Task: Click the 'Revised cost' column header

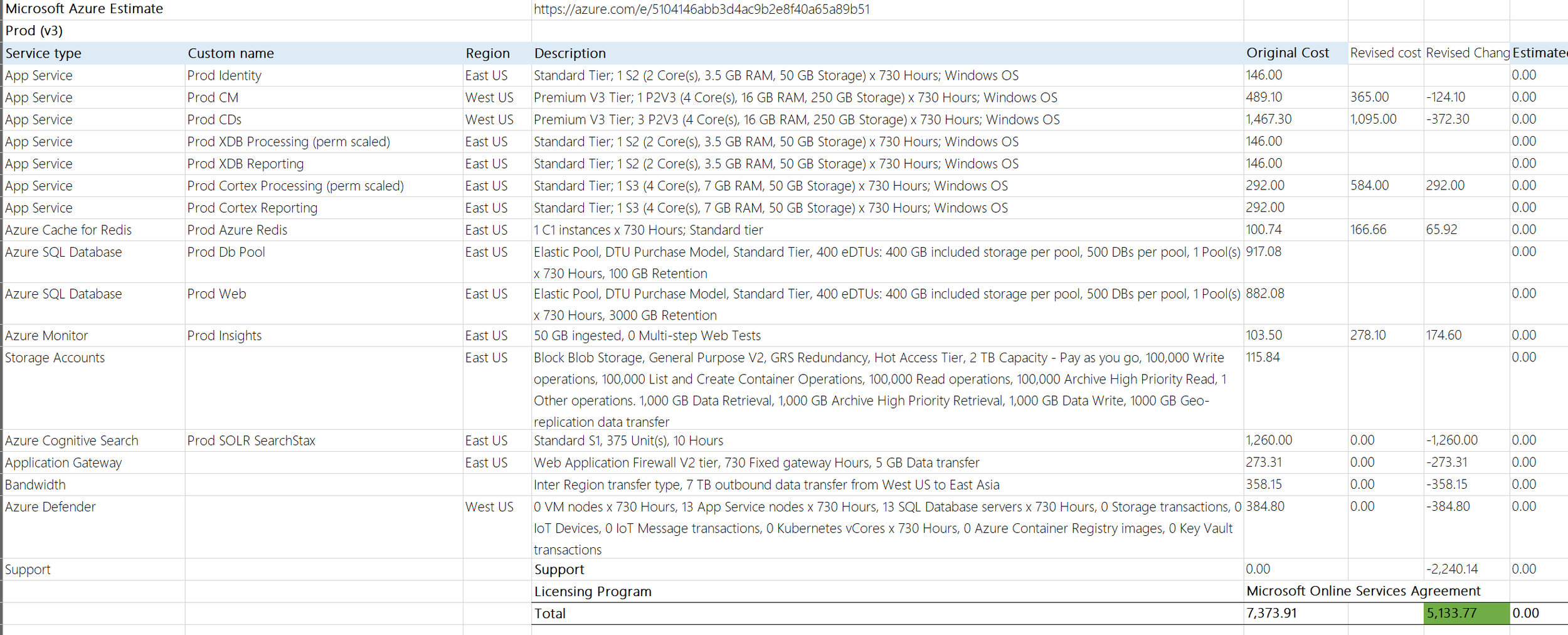Action: pos(1385,53)
